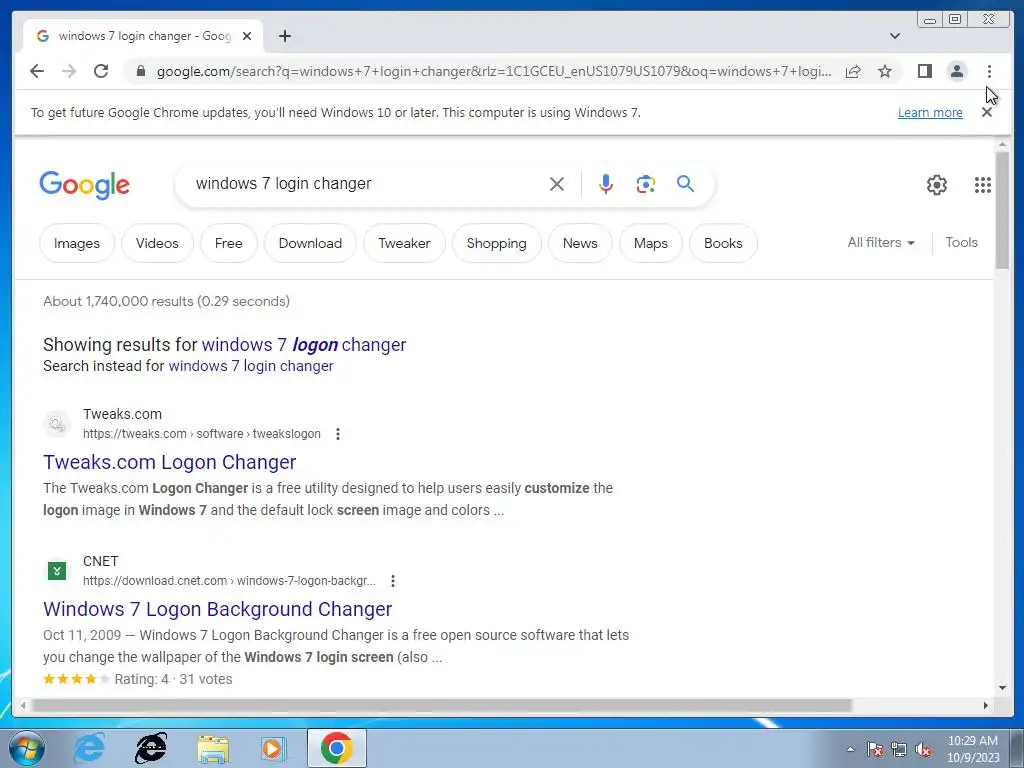Image resolution: width=1024 pixels, height=768 pixels.
Task: Open options for CNET result
Action: point(392,581)
